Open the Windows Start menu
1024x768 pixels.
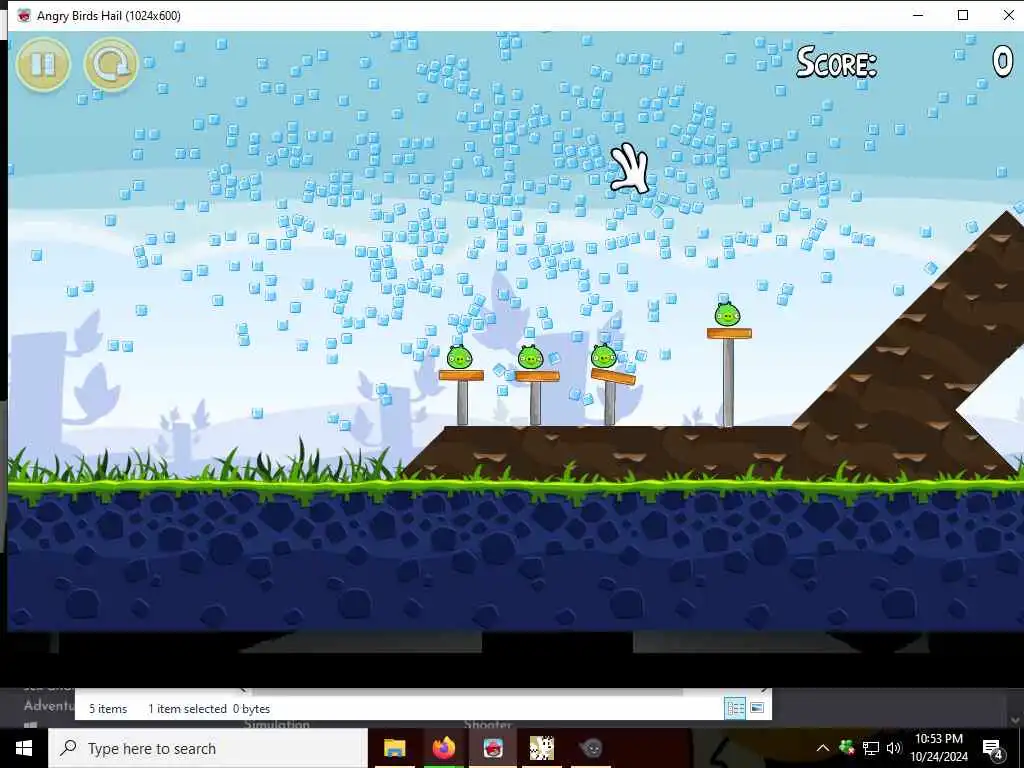[24, 748]
